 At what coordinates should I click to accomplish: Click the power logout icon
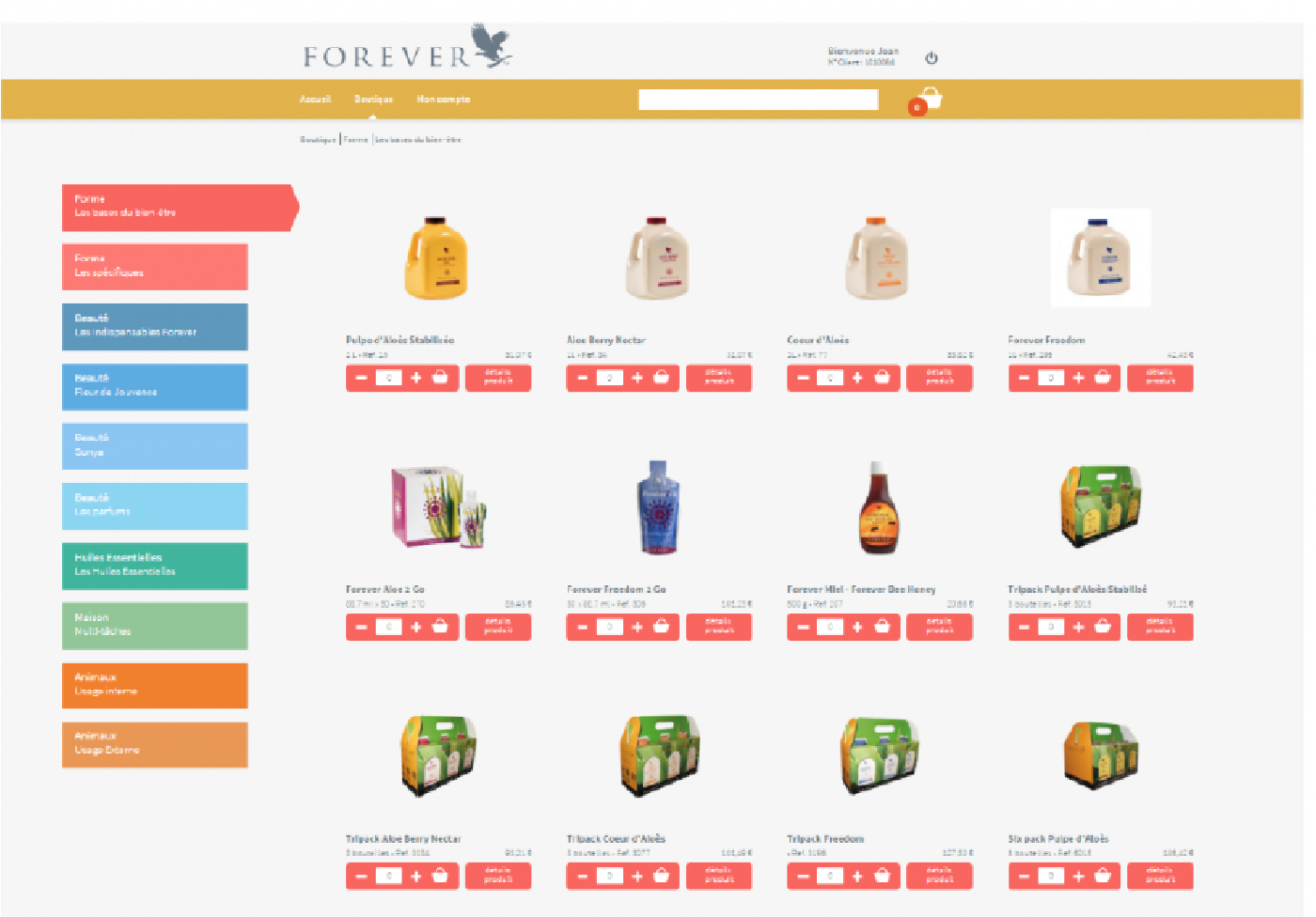click(931, 58)
